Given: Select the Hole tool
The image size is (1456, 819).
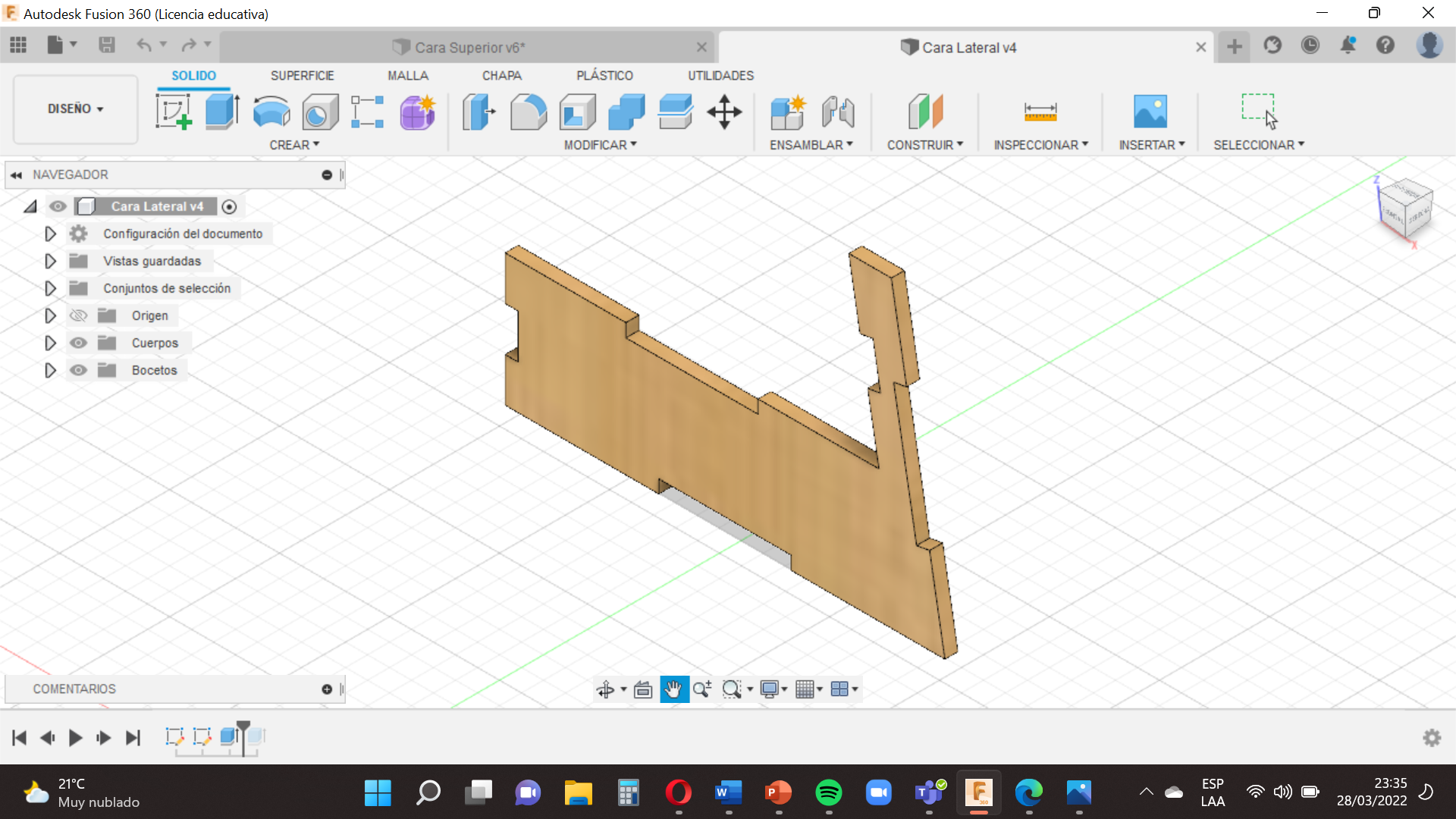Looking at the screenshot, I should coord(319,112).
